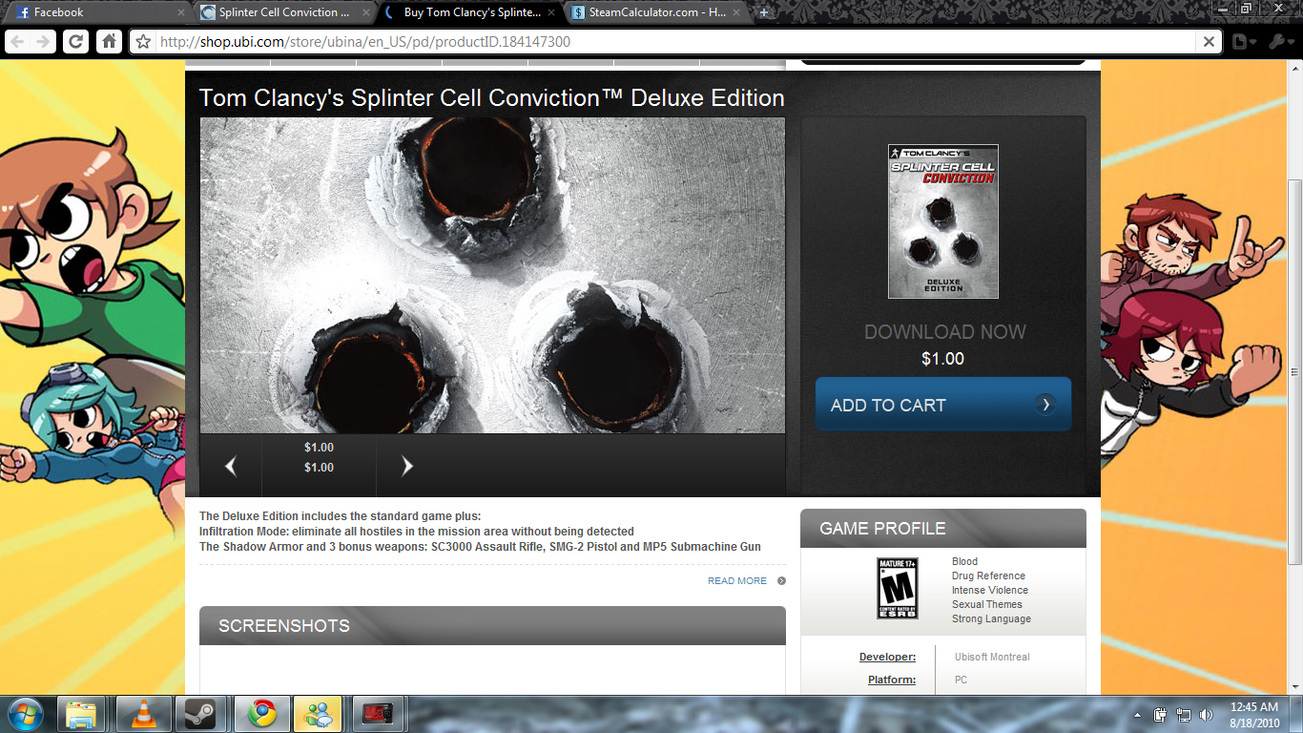Open the Chrome page menu
Image resolution: width=1303 pixels, height=733 pixels.
coord(1243,42)
